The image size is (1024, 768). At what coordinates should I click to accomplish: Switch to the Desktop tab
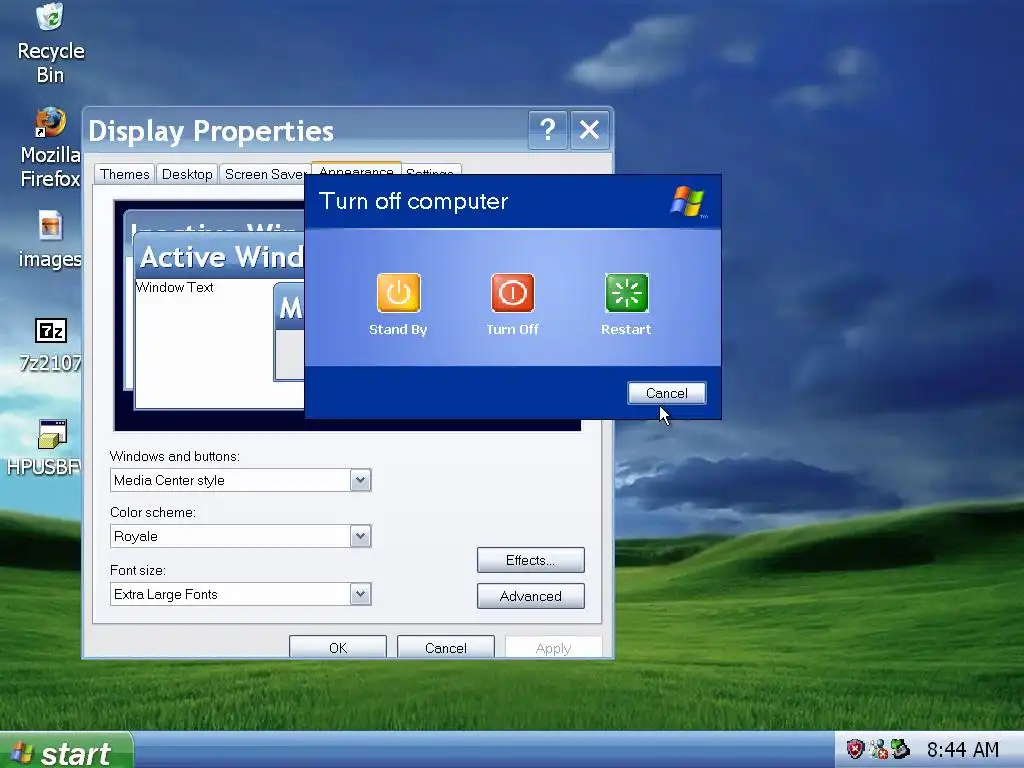(187, 174)
